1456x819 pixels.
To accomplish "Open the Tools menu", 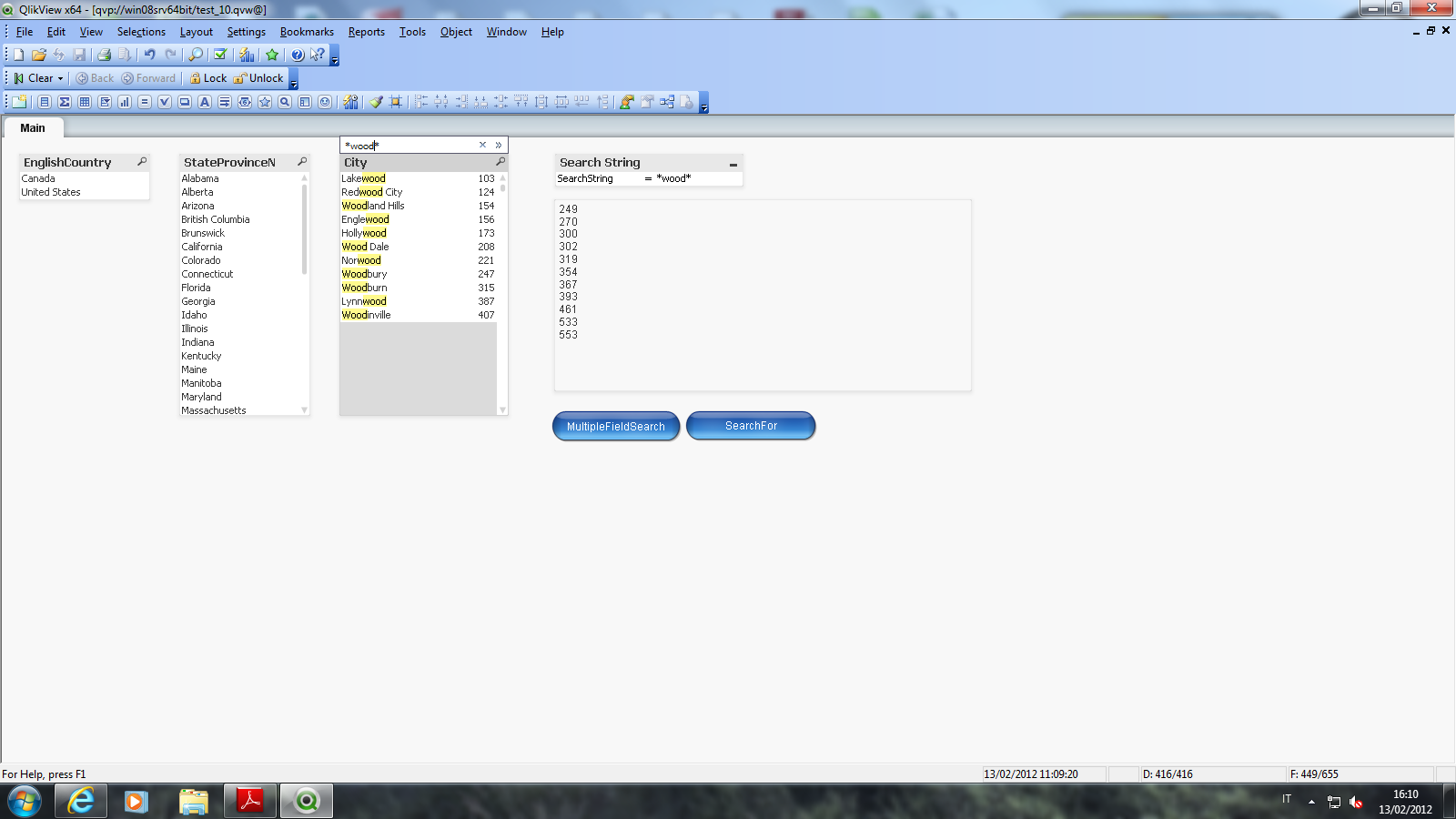I will point(412,32).
